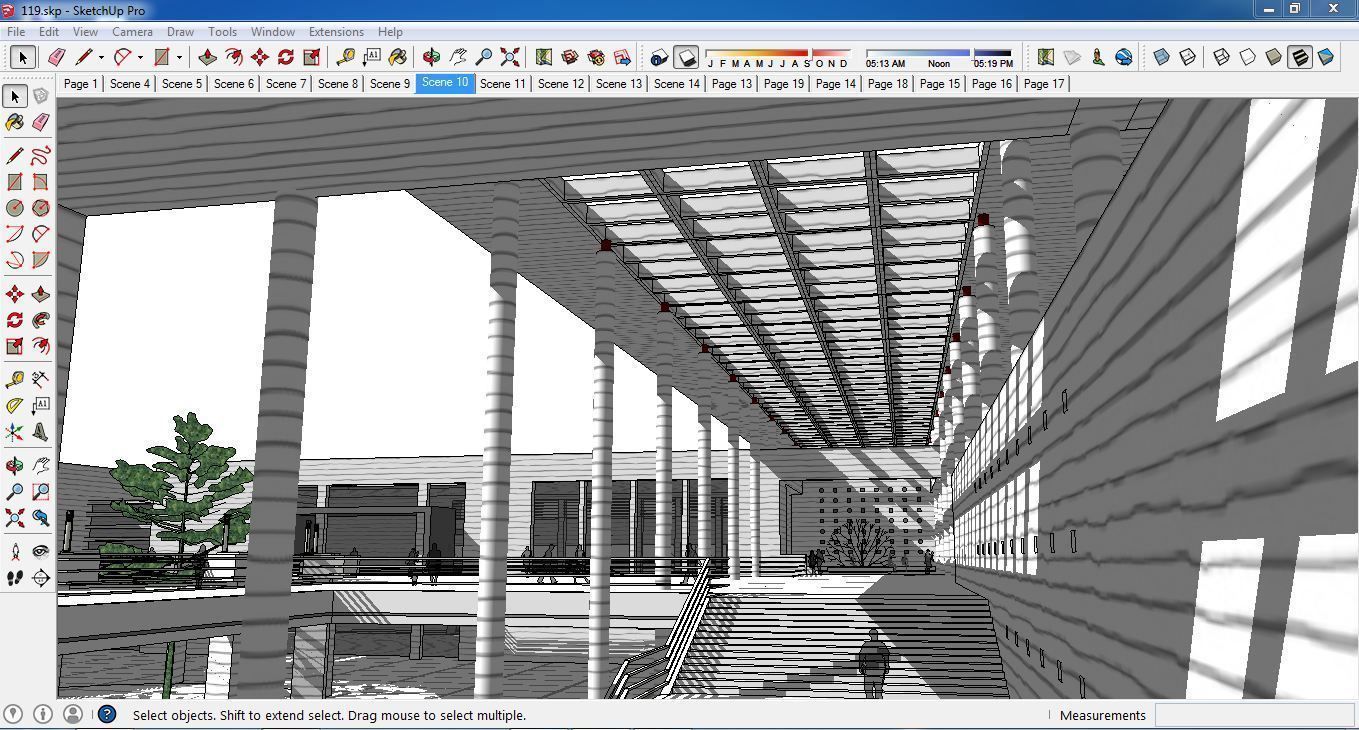
Task: Switch to Monochrome style
Action: 1326,57
